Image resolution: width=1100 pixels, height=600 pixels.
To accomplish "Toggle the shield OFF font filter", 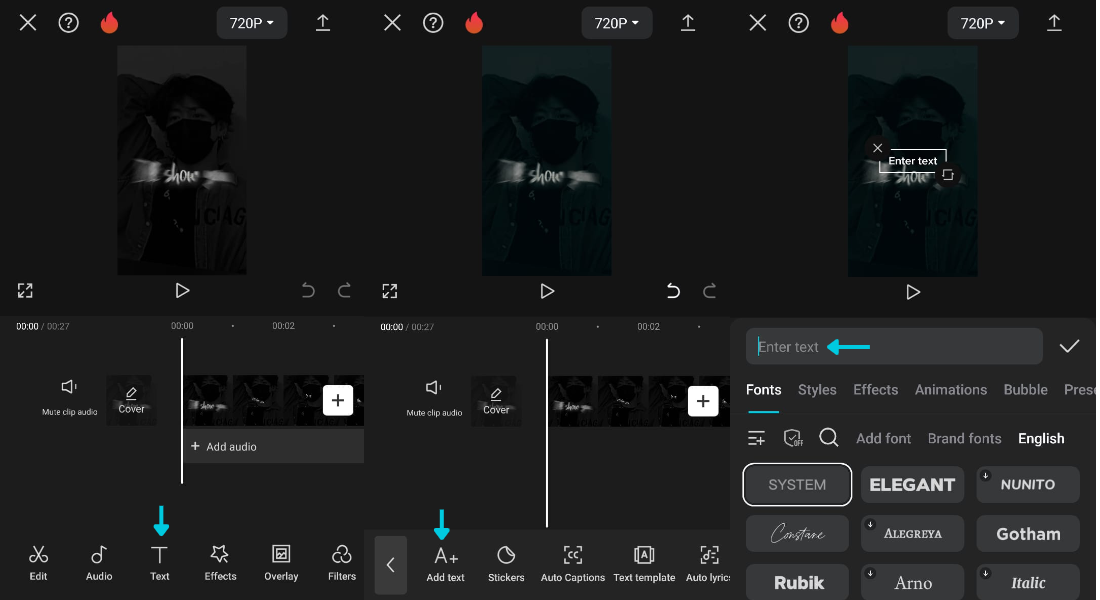I will (793, 439).
